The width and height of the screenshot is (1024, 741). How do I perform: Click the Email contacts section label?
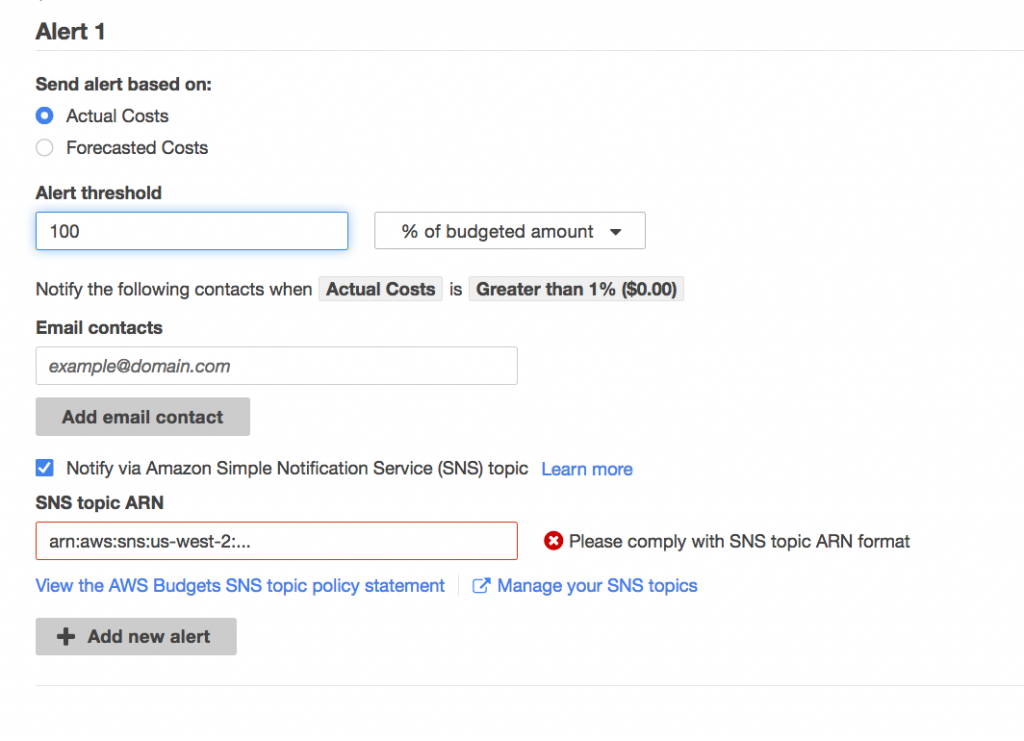[98, 327]
